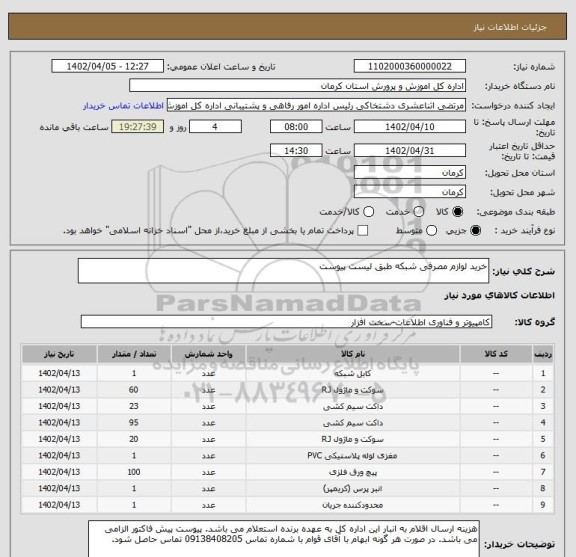This screenshot has height=557, width=576.
Task: Click the delivery province field کرمان
Action: click(410, 172)
